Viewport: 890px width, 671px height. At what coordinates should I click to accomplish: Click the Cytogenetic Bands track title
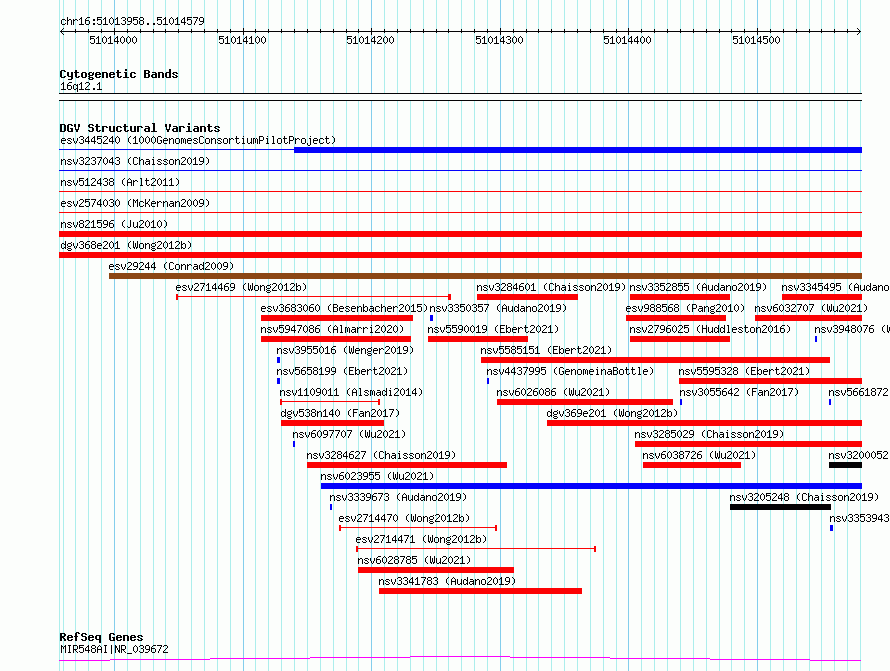[x=119, y=74]
